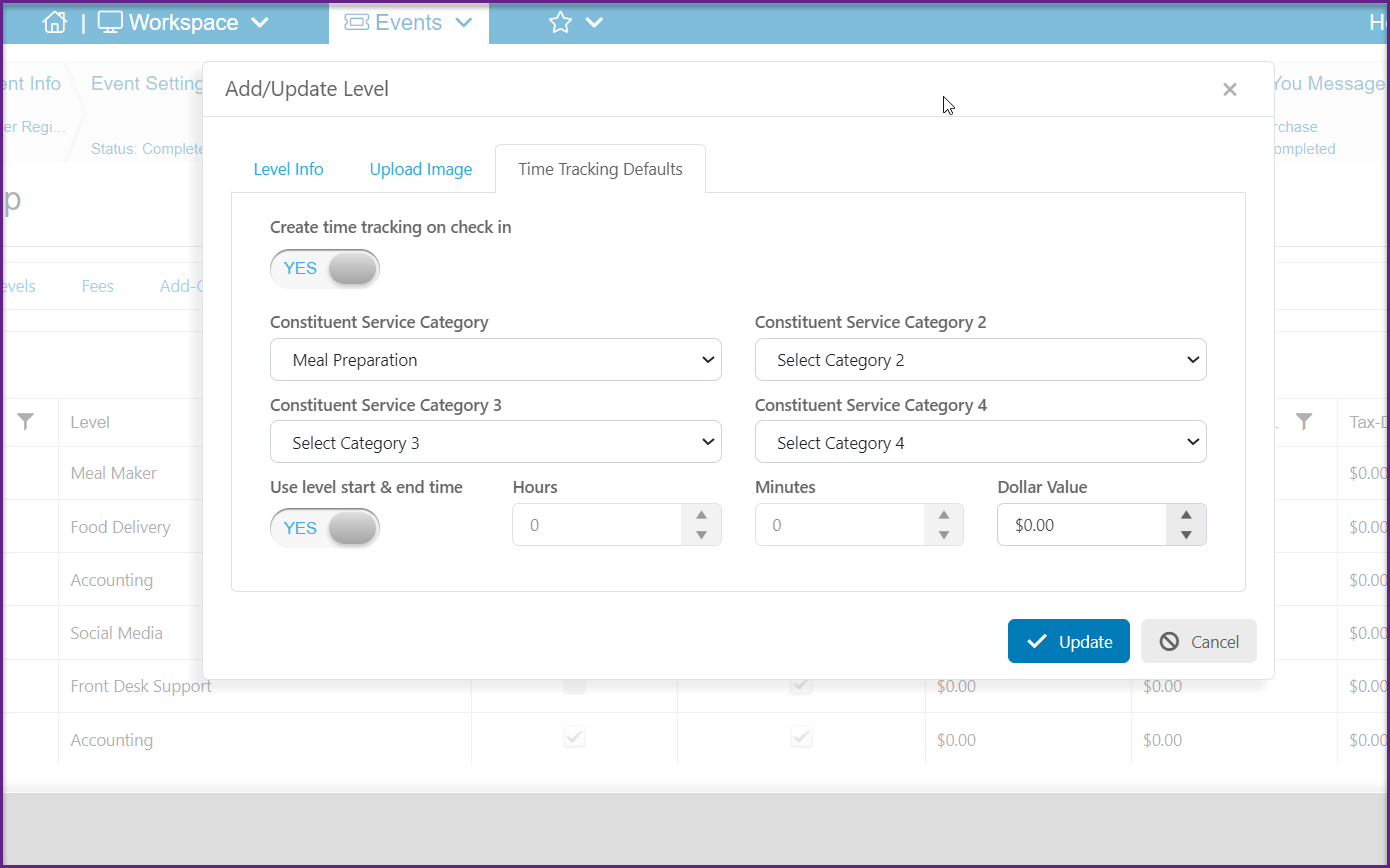This screenshot has height=868, width=1390.
Task: Click the Dollar Value input field
Action: coord(1082,524)
